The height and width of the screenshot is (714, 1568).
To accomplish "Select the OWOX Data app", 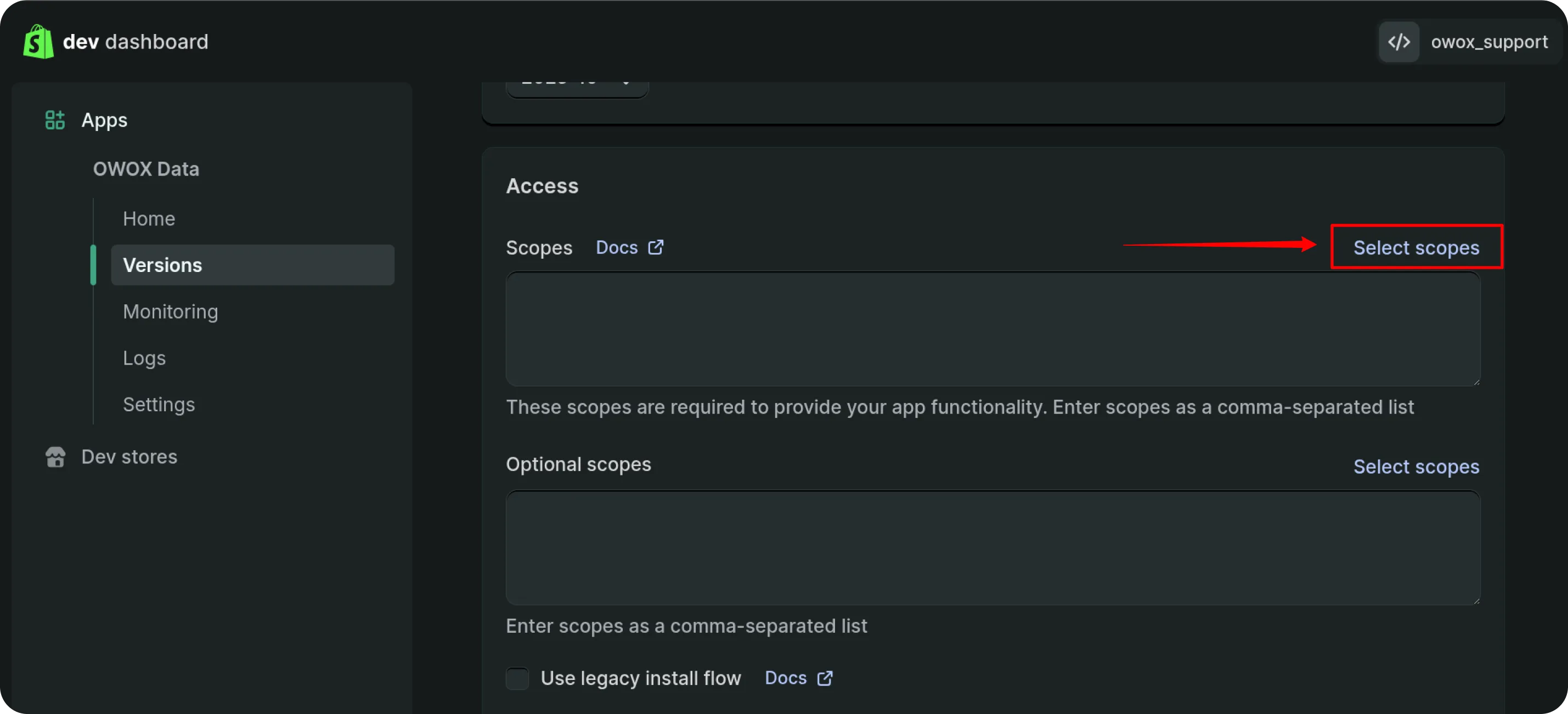I will [x=146, y=168].
